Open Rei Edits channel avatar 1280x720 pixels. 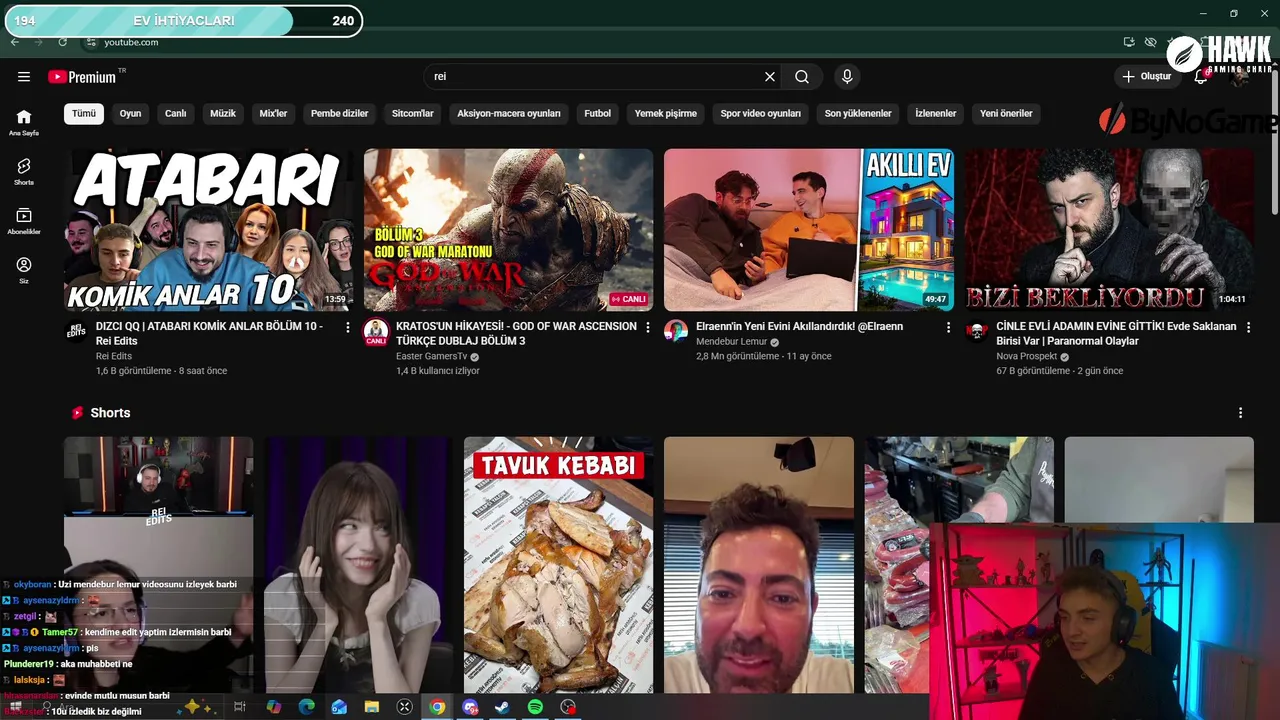click(76, 331)
